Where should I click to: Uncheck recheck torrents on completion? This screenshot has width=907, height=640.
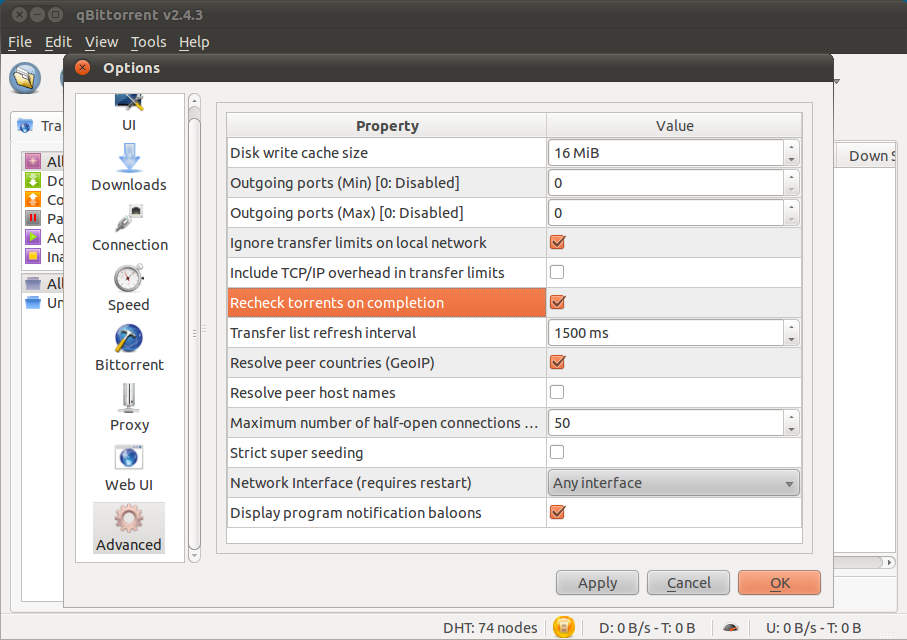point(558,302)
